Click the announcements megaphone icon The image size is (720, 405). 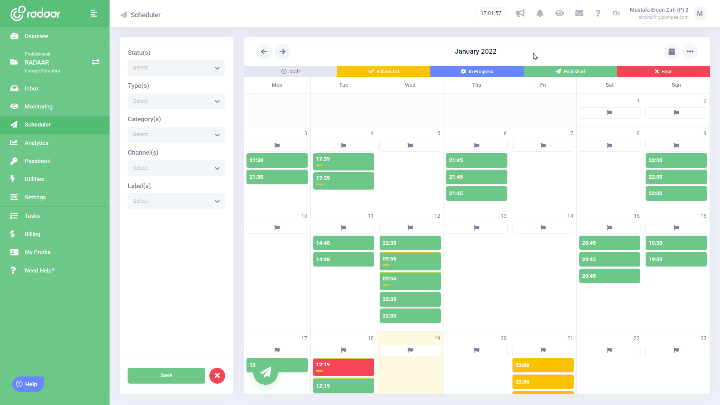520,14
